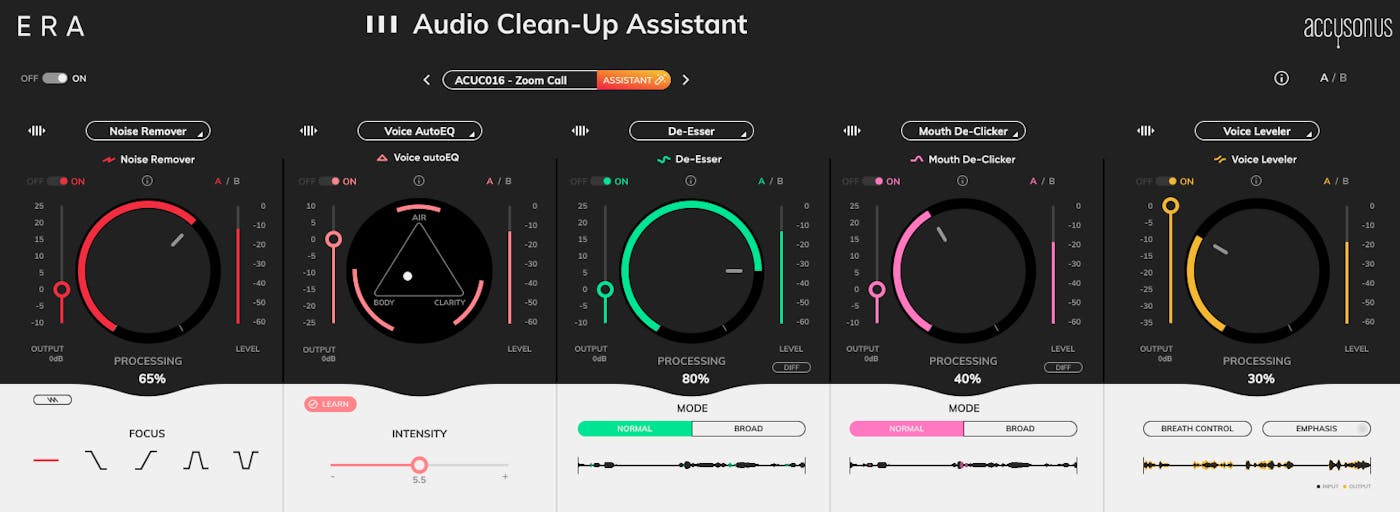Select the second focus shape, the downward slope icon
Screen dimensions: 1400x512
pyautogui.click(x=95, y=460)
